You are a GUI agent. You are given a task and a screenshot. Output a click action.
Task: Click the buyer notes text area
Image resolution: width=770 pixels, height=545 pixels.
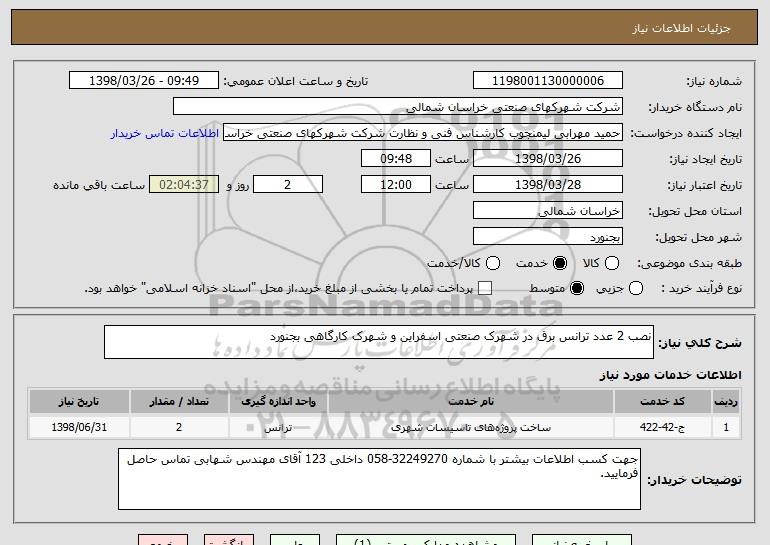[x=379, y=479]
